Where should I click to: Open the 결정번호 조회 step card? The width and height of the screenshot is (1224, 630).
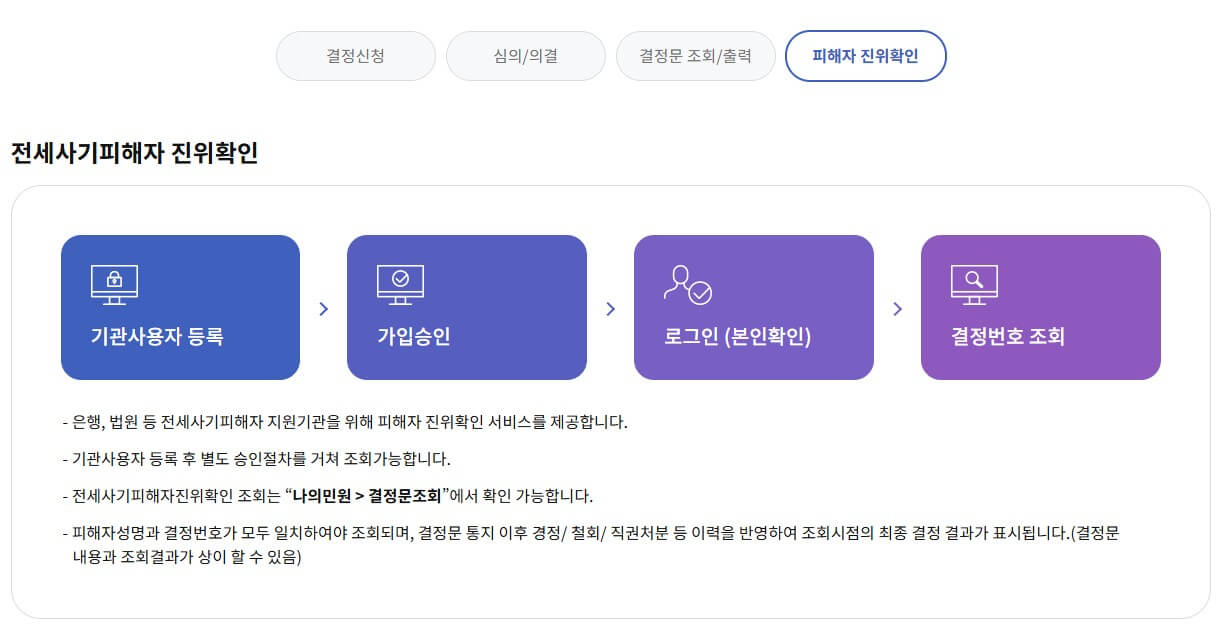(1041, 307)
